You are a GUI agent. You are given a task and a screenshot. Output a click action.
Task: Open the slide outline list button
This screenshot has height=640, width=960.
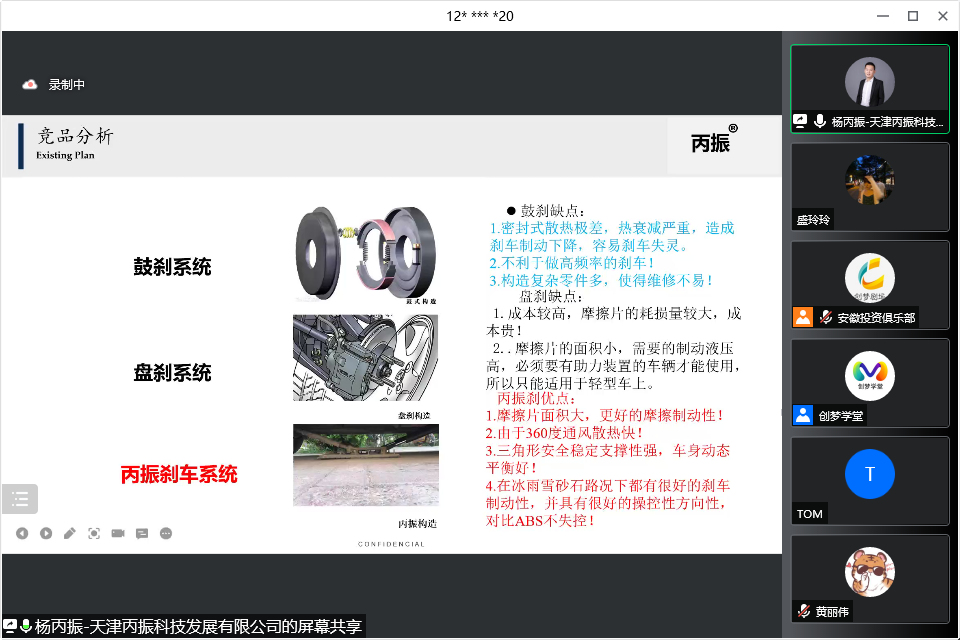coord(20,499)
